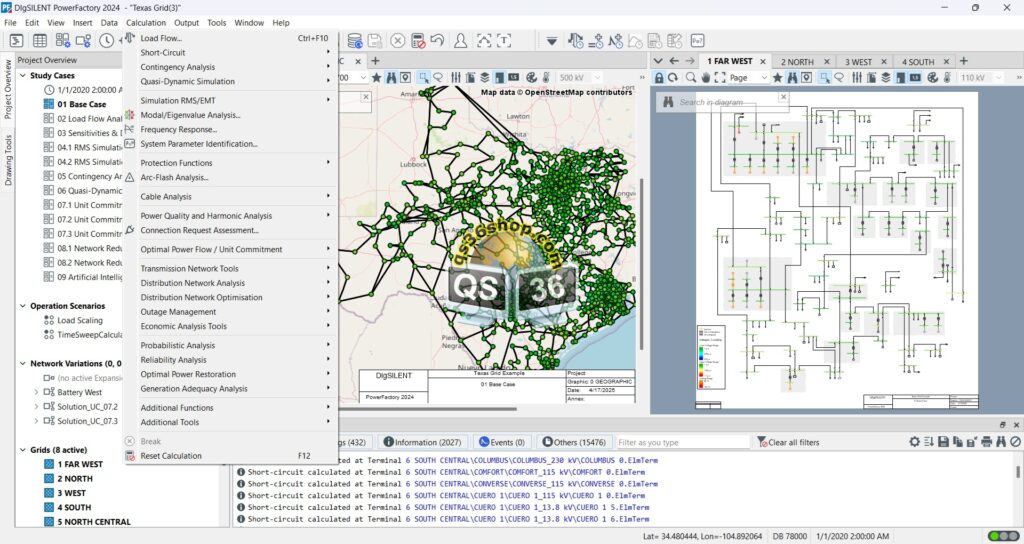
Task: Select Reset Calculation menu entry
Action: tap(170, 456)
